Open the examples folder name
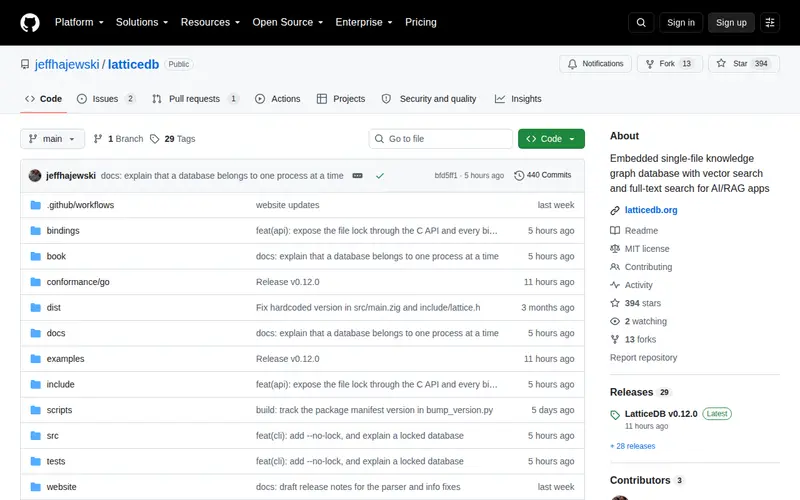The height and width of the screenshot is (500, 800). pos(65,359)
